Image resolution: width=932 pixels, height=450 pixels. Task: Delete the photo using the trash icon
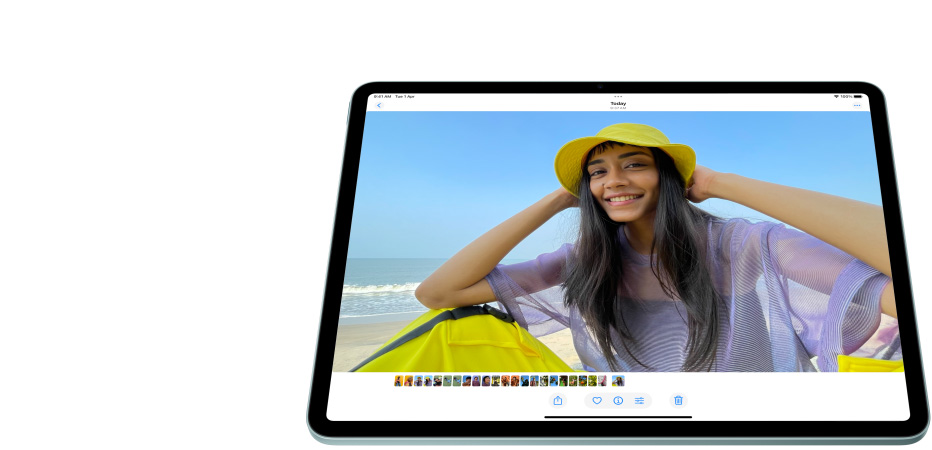[678, 400]
